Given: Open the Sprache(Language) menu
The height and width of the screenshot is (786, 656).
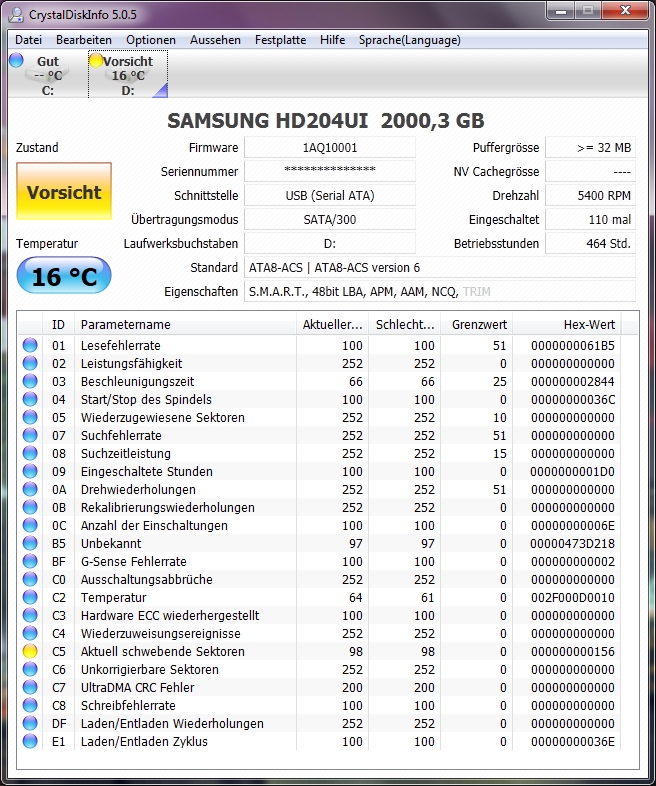Looking at the screenshot, I should click(409, 40).
